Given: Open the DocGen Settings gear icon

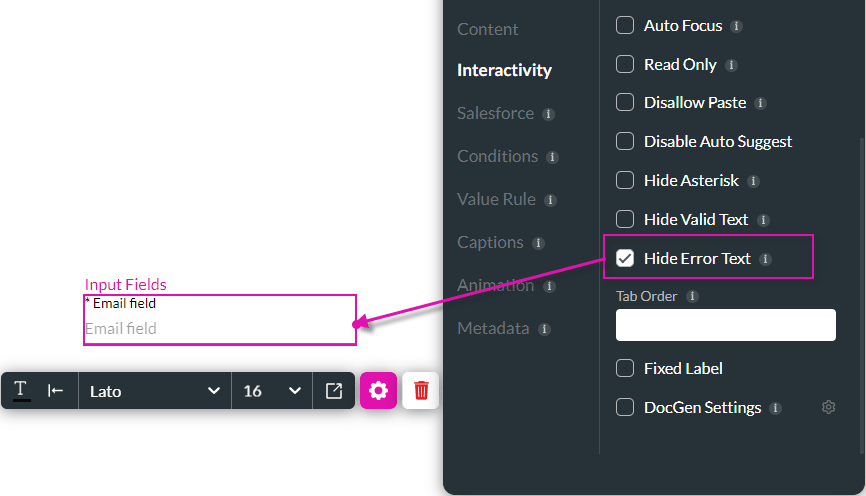Looking at the screenshot, I should [x=828, y=407].
